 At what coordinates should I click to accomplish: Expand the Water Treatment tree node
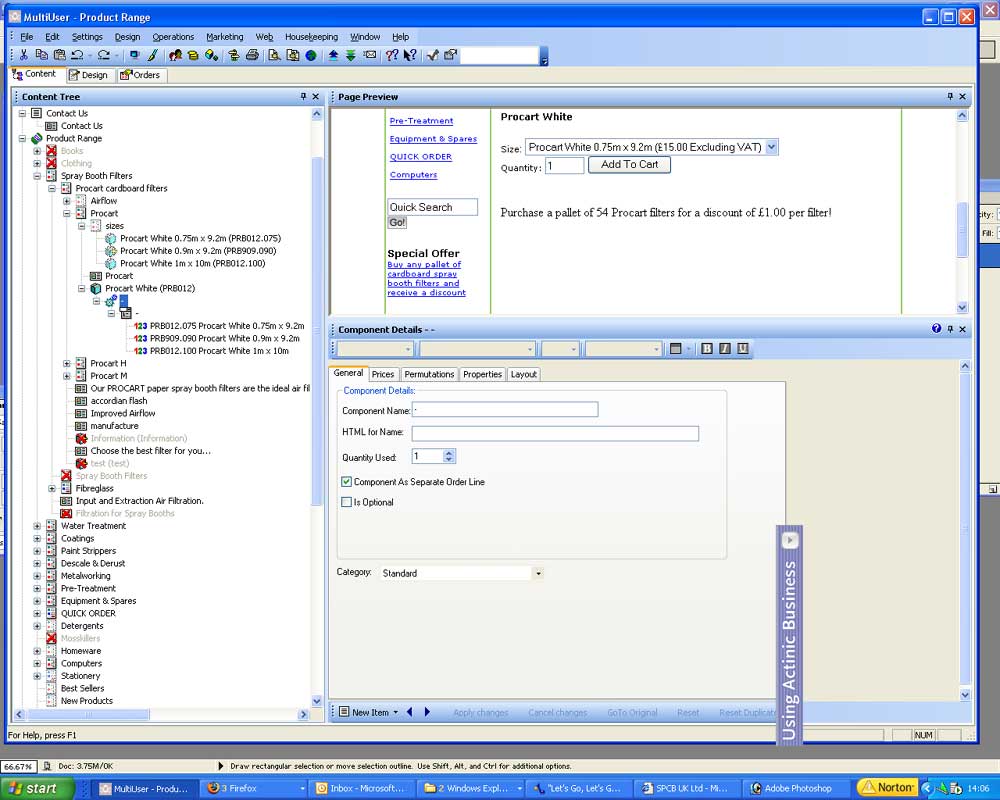click(x=37, y=526)
